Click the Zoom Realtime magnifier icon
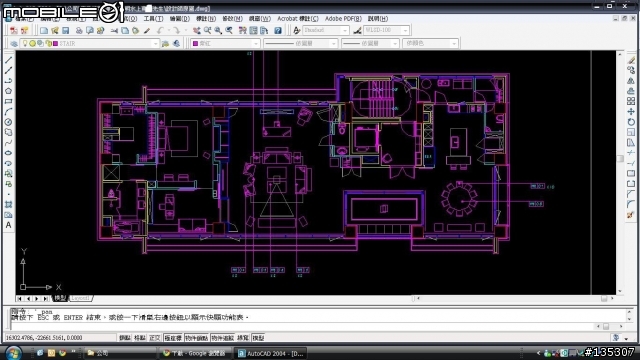The height and width of the screenshot is (360, 640). point(207,31)
